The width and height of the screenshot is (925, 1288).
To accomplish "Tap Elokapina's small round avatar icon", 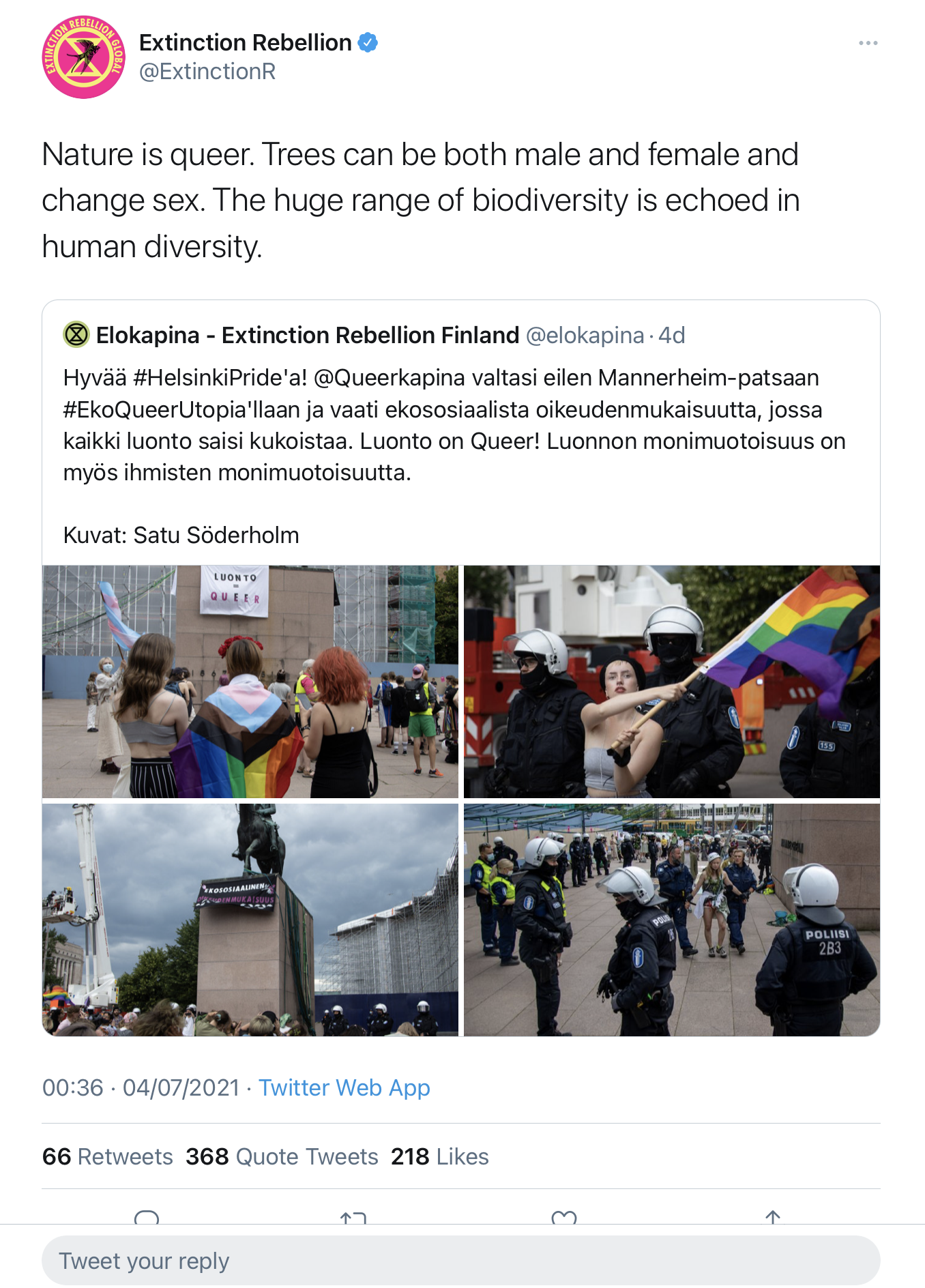I will pyautogui.click(x=76, y=335).
